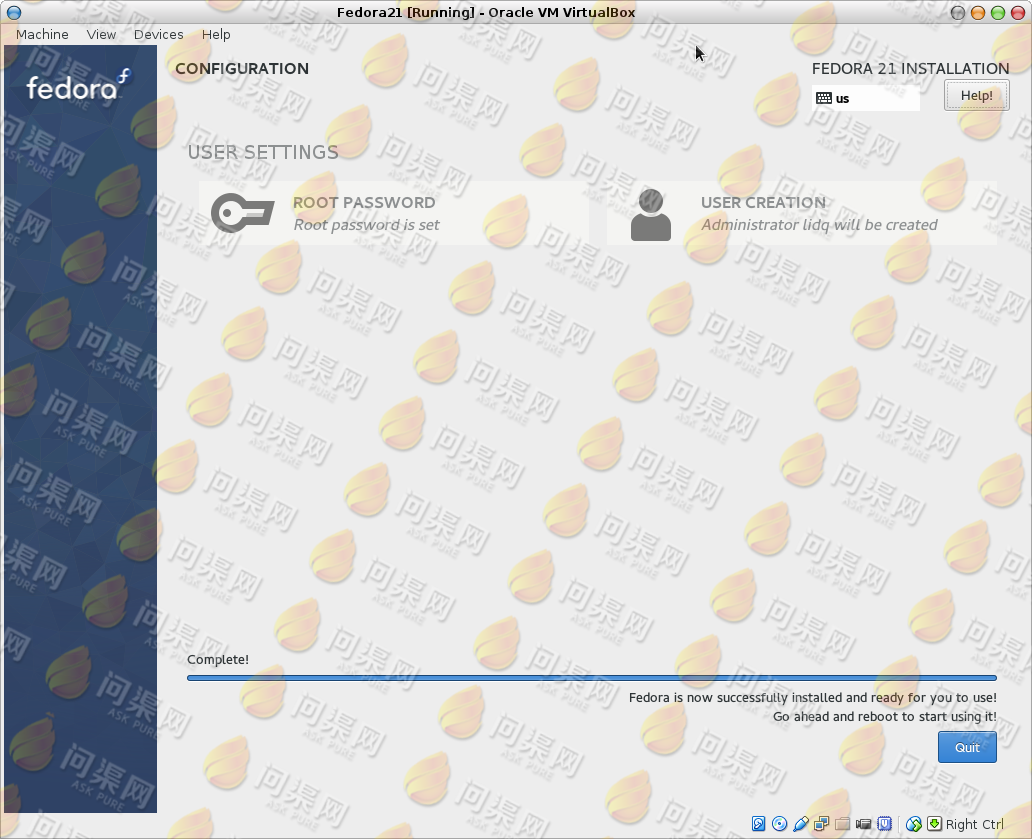Click the hard disk activity status icon
This screenshot has height=839, width=1032.
click(x=758, y=824)
